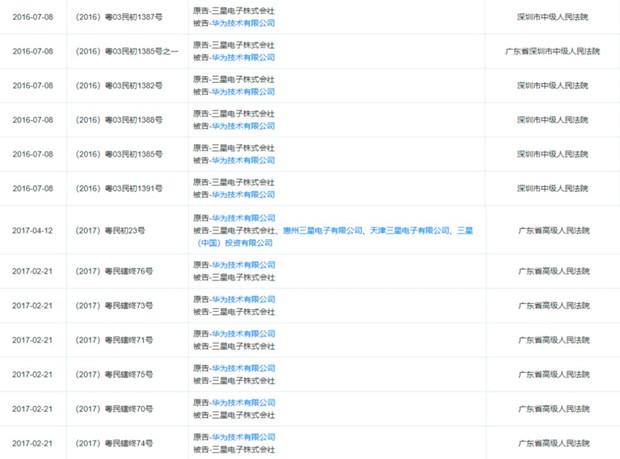Select case number (2017)粤民初23号
Image resolution: width=620 pixels, height=459 pixels.
click(110, 230)
